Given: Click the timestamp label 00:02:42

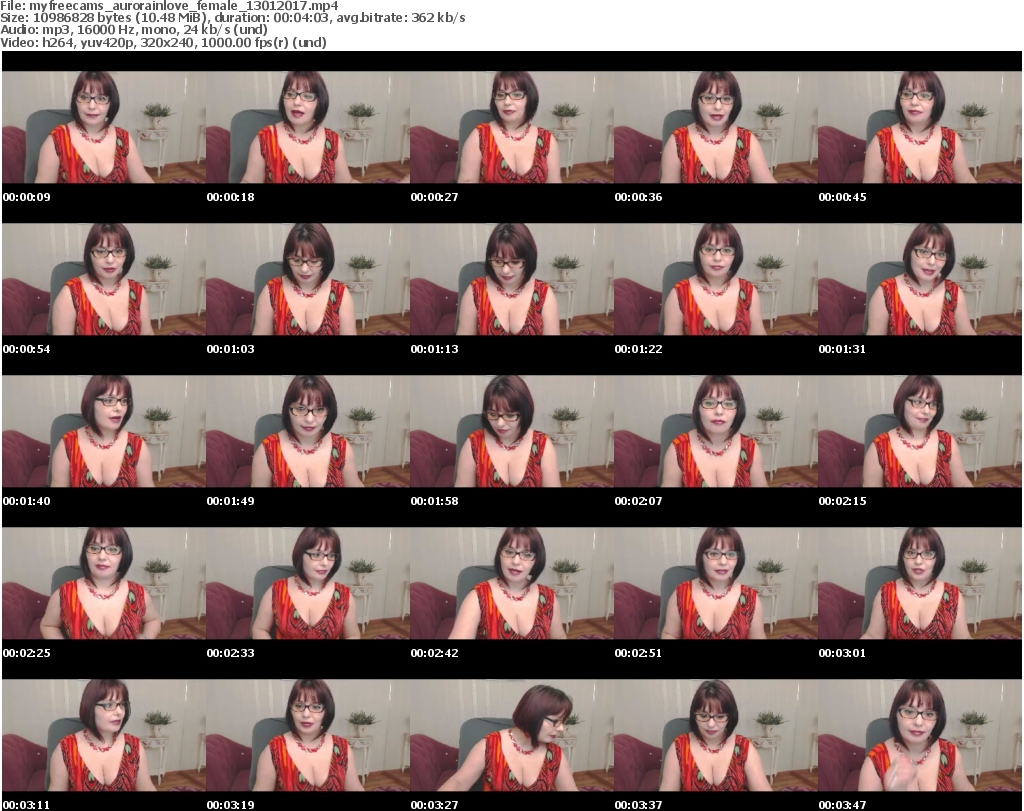Looking at the screenshot, I should (434, 653).
